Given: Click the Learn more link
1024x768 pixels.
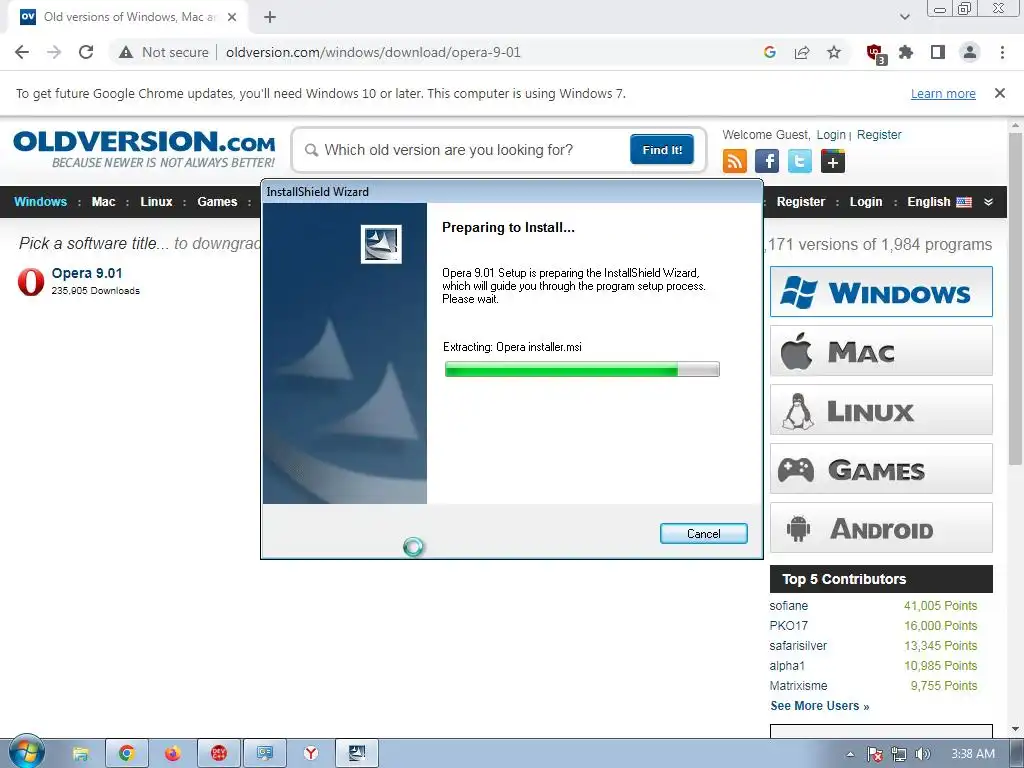Looking at the screenshot, I should pos(943,93).
